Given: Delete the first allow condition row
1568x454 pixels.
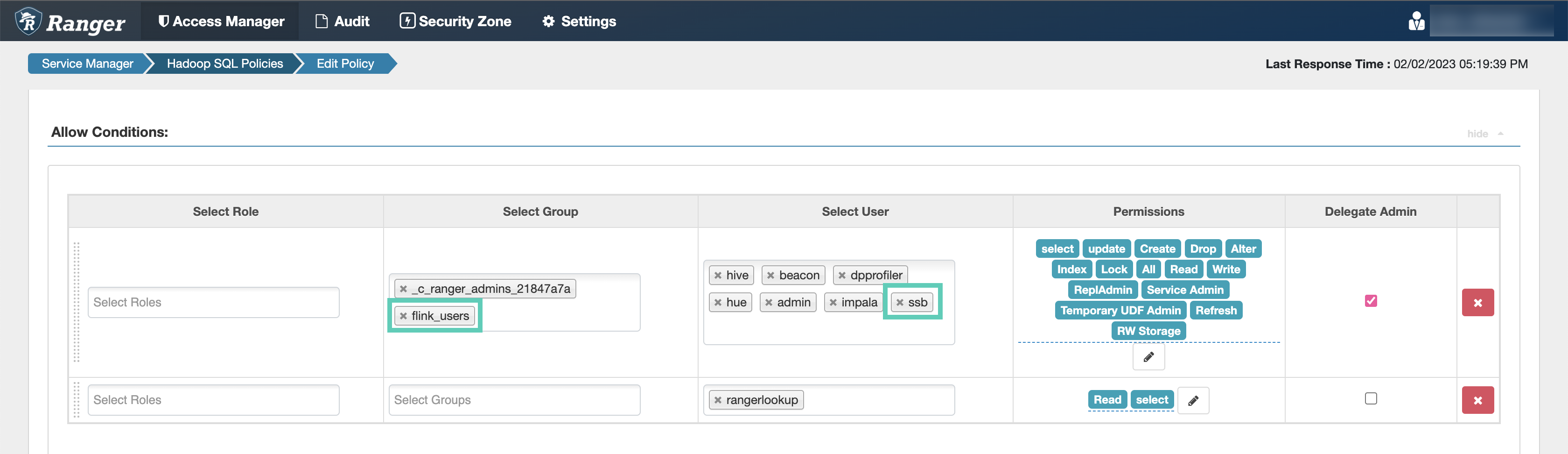Looking at the screenshot, I should [x=1477, y=303].
